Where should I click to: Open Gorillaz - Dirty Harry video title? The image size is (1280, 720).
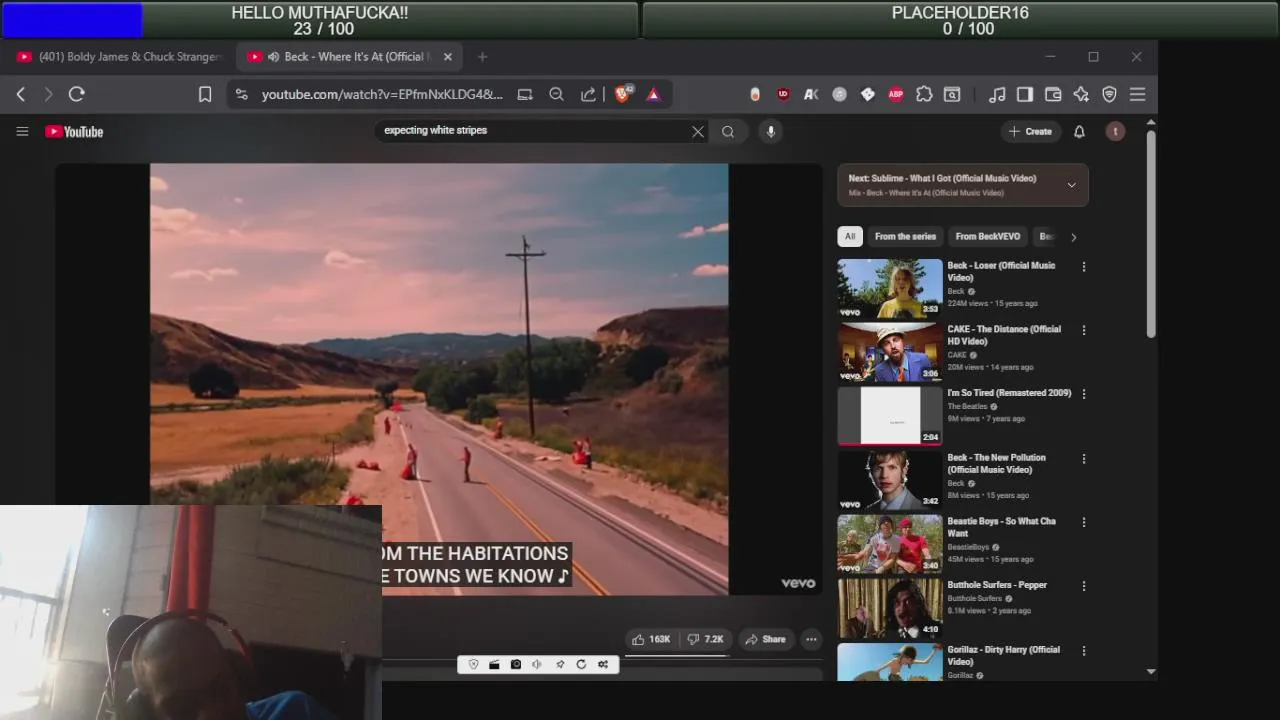click(x=1003, y=655)
